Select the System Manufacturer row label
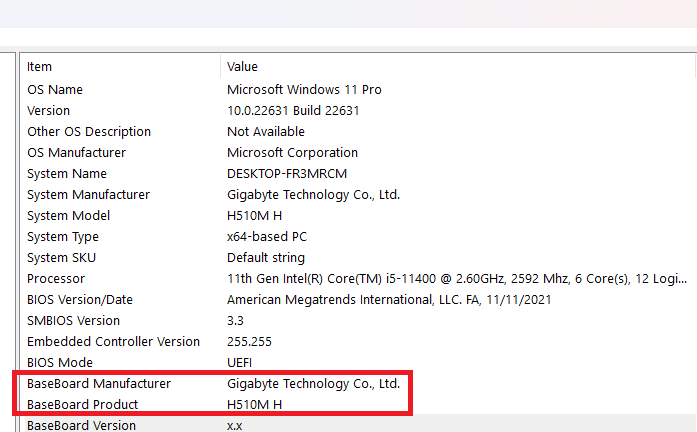The width and height of the screenshot is (697, 432). click(x=88, y=194)
